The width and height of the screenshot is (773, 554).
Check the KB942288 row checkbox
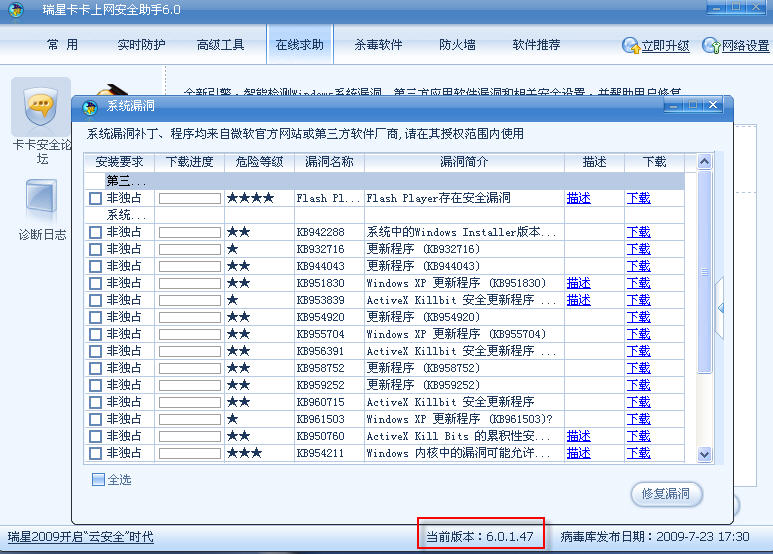(95, 232)
